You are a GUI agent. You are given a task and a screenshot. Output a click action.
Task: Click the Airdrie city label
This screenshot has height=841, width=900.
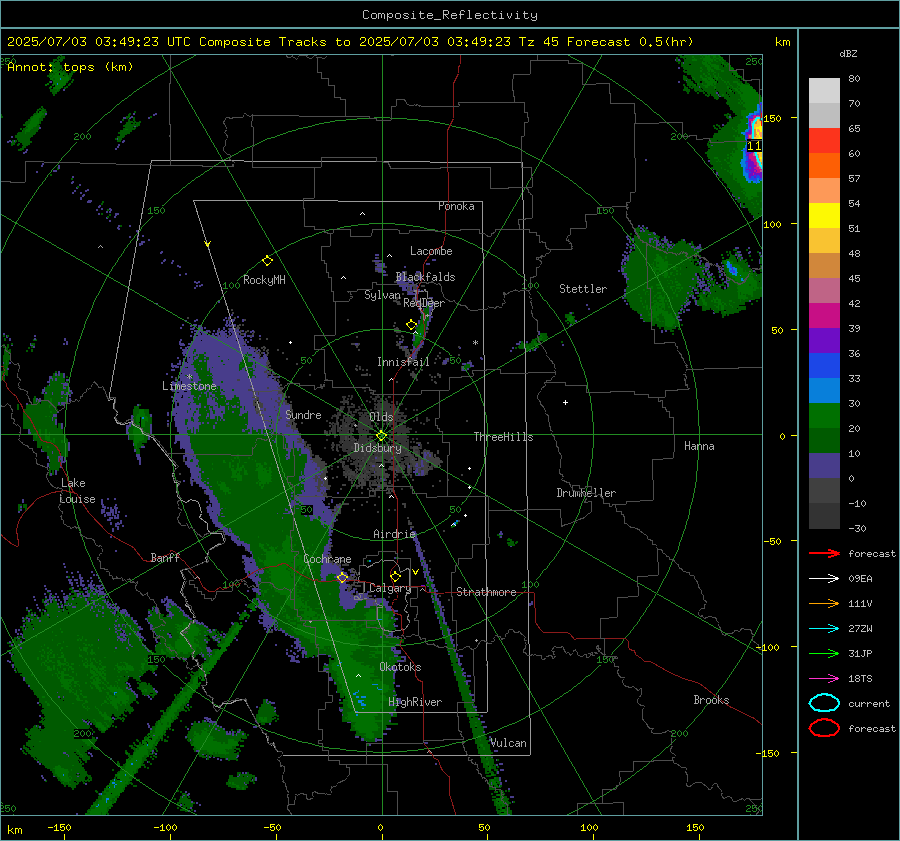click(394, 534)
